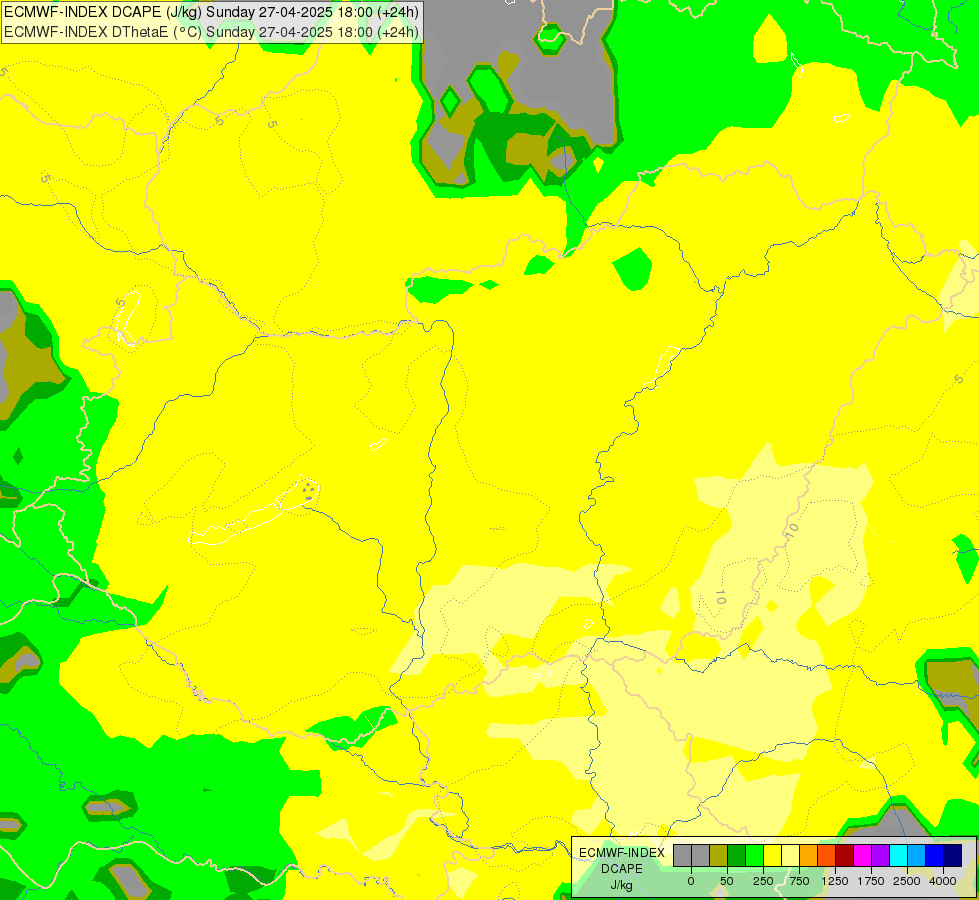Click the ECMWF-INDEX title in the legend box
979x900 pixels.
pos(622,853)
